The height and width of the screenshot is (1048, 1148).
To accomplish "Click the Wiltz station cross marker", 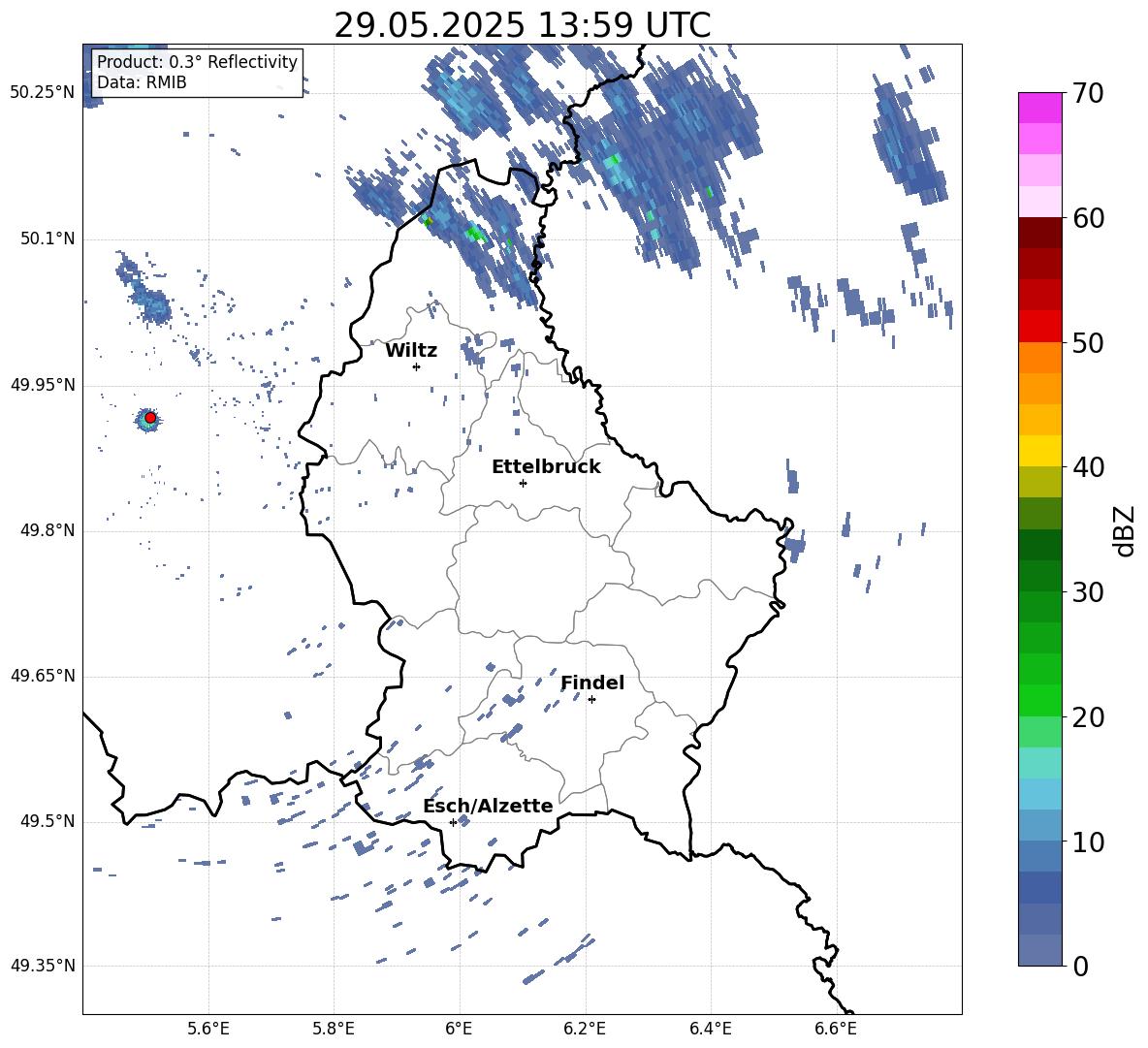I will (416, 366).
